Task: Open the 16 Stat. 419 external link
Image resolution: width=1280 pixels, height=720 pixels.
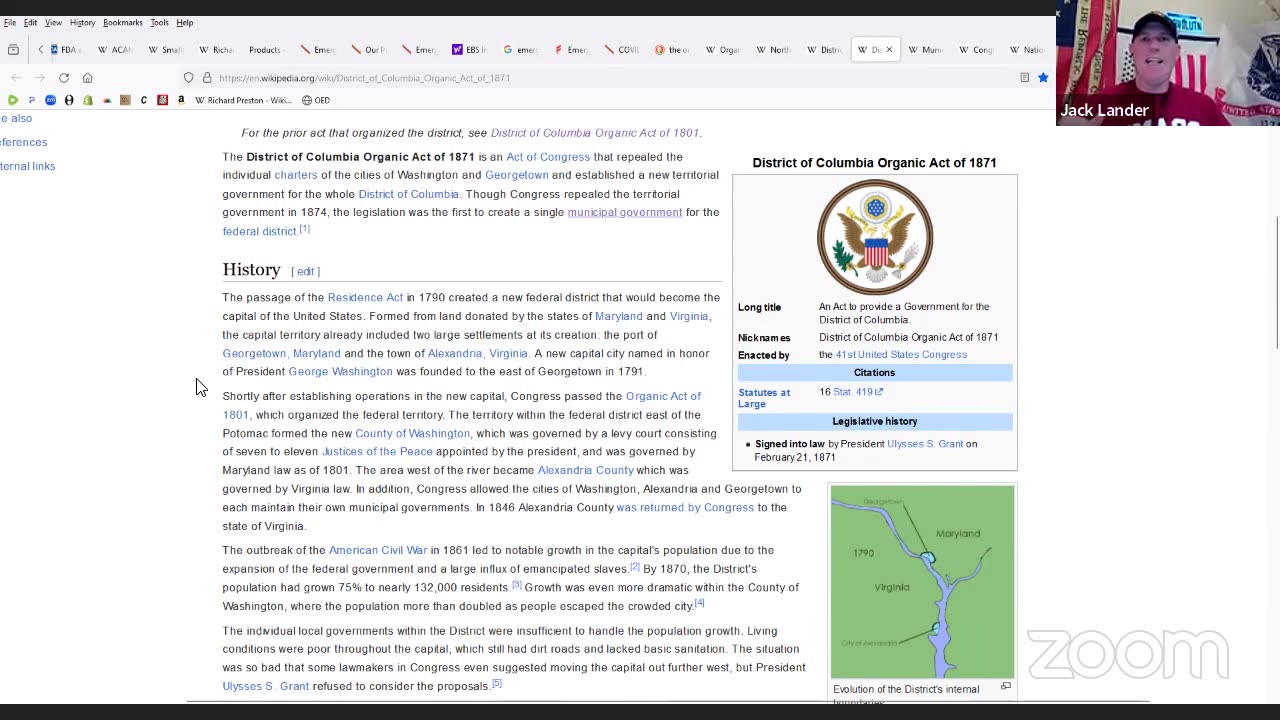Action: [x=857, y=392]
